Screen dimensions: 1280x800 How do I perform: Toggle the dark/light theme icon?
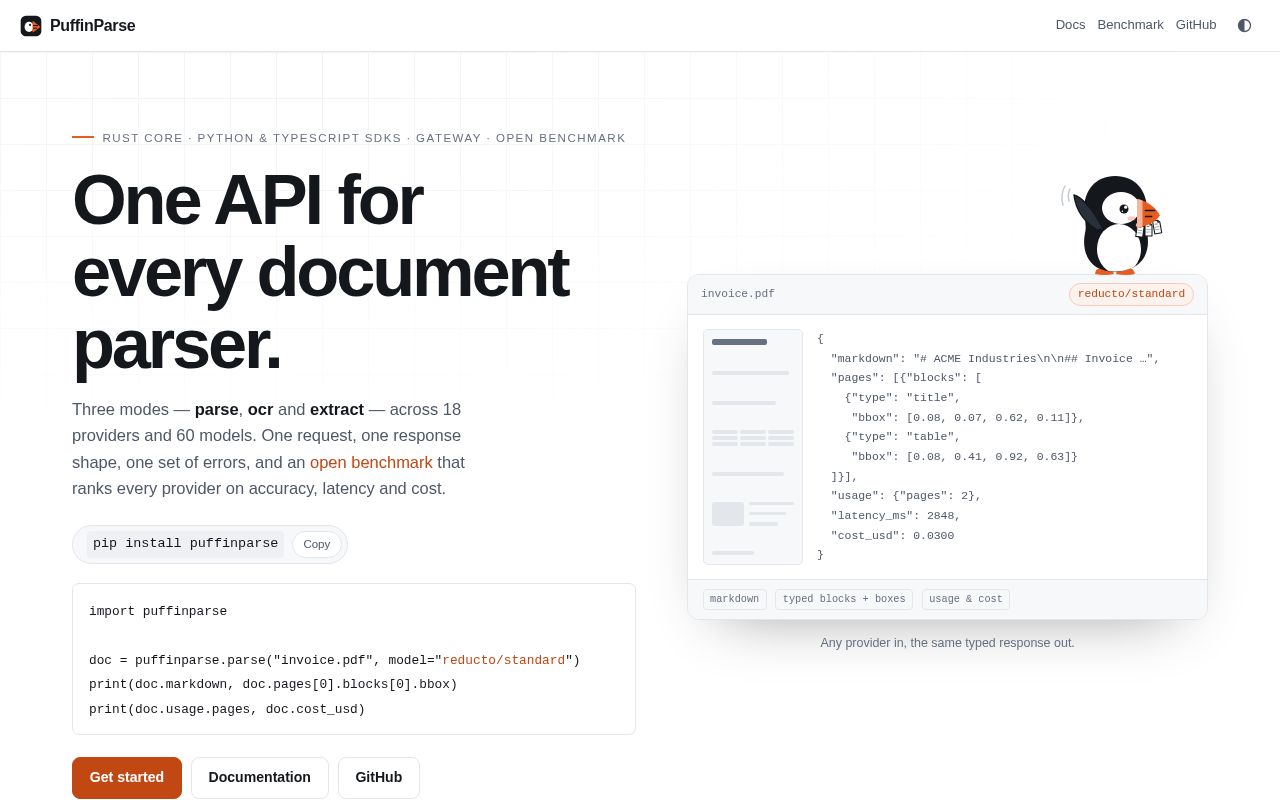(1244, 25)
